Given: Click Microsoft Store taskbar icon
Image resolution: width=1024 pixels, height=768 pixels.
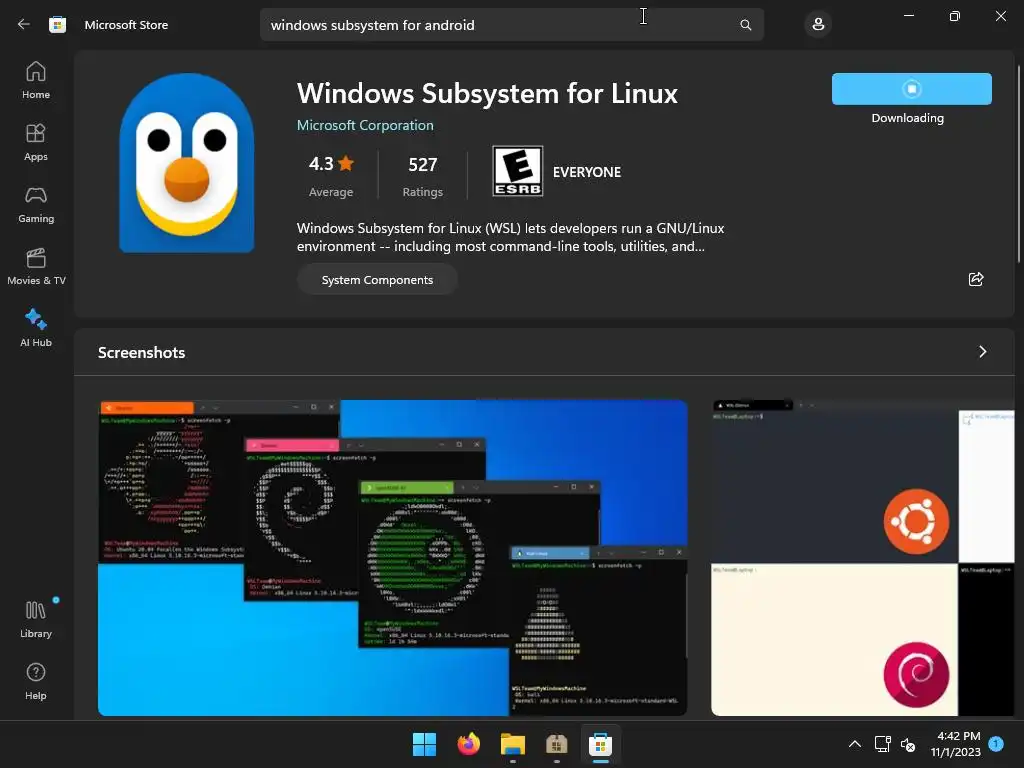Looking at the screenshot, I should pos(600,744).
